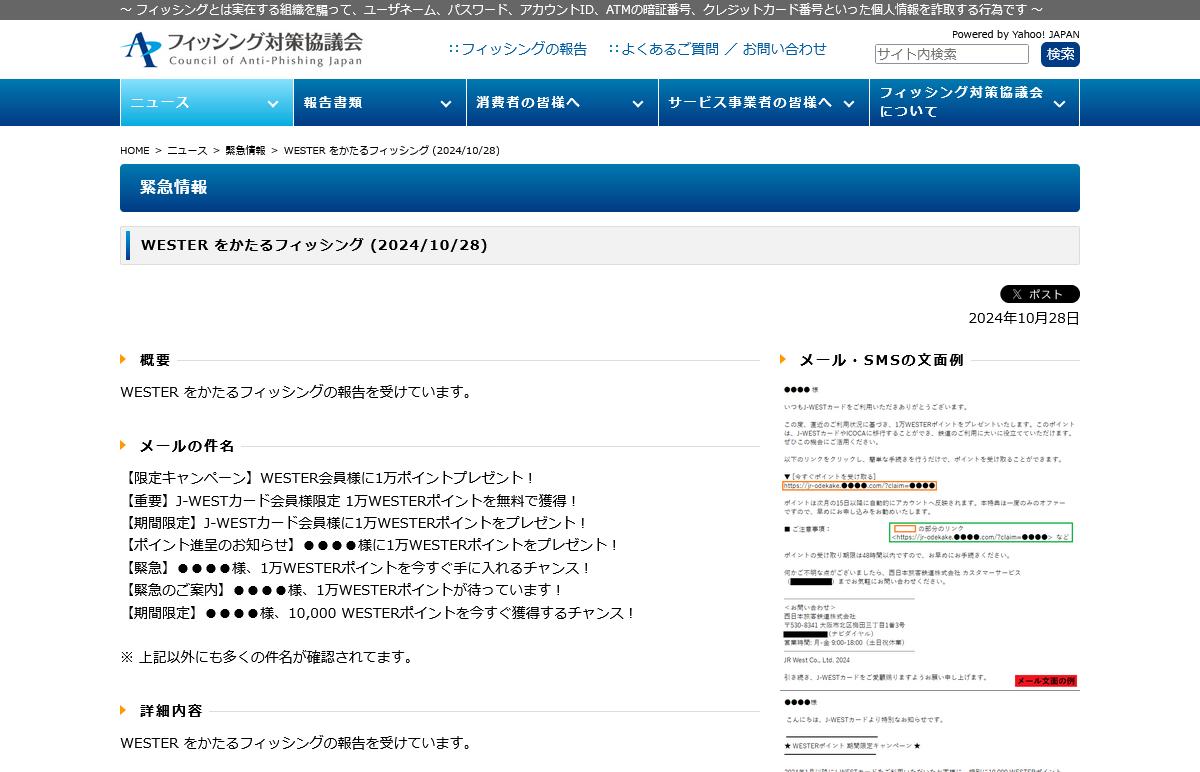Expand the ニュース dropdown chevron

pyautogui.click(x=273, y=103)
